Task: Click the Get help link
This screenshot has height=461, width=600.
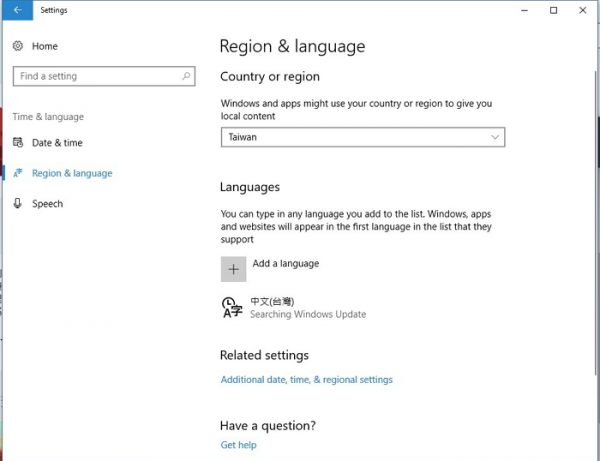Action: tap(238, 445)
